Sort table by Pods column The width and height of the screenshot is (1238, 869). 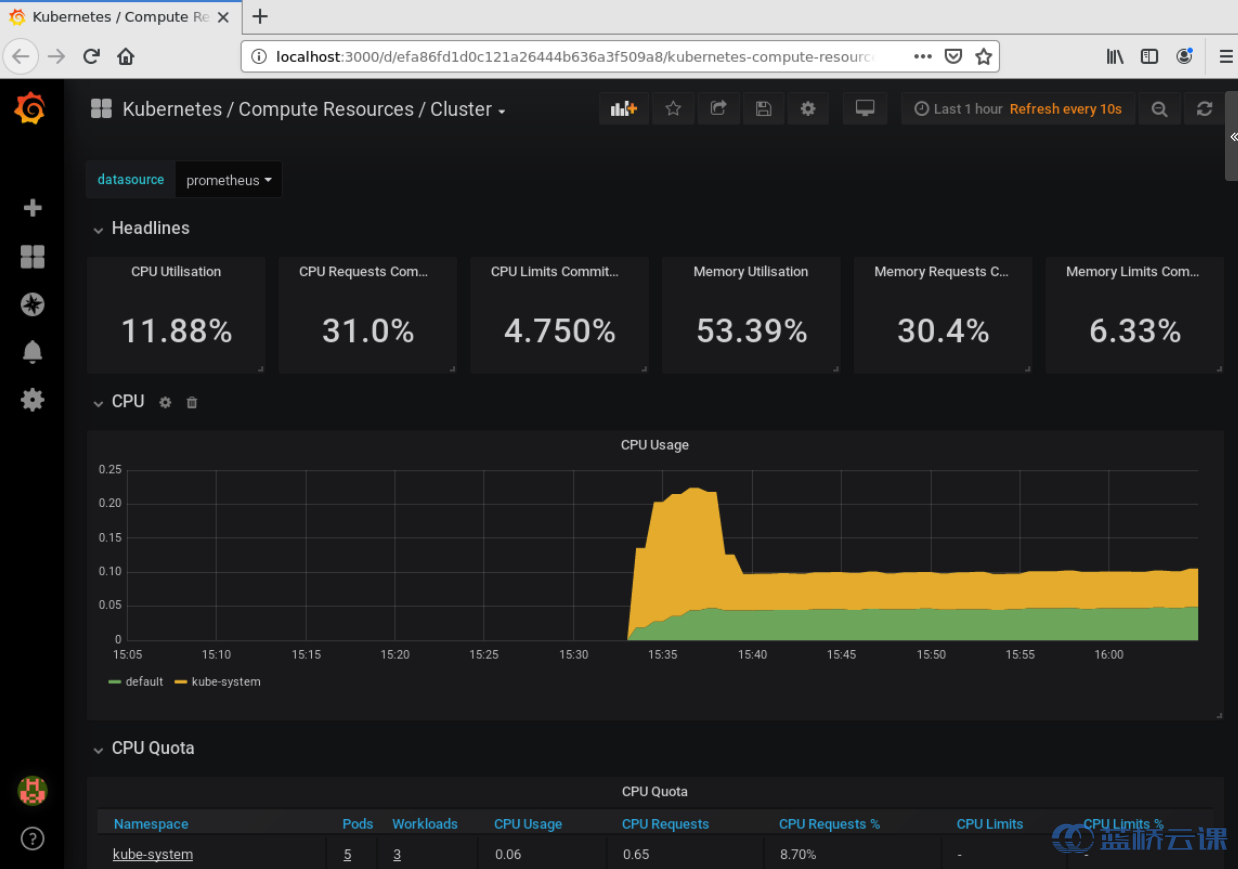point(358,824)
